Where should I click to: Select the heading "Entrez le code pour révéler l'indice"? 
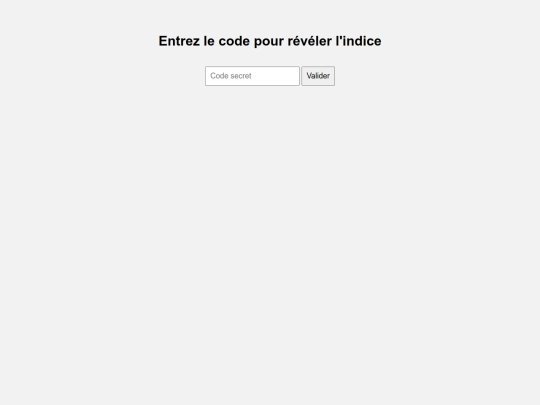[x=270, y=41]
